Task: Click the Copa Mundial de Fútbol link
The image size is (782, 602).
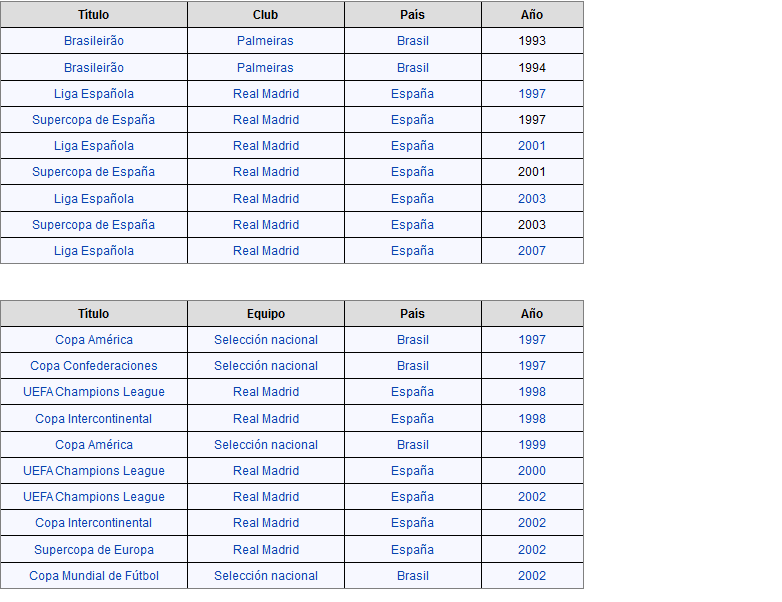Action: tap(94, 575)
